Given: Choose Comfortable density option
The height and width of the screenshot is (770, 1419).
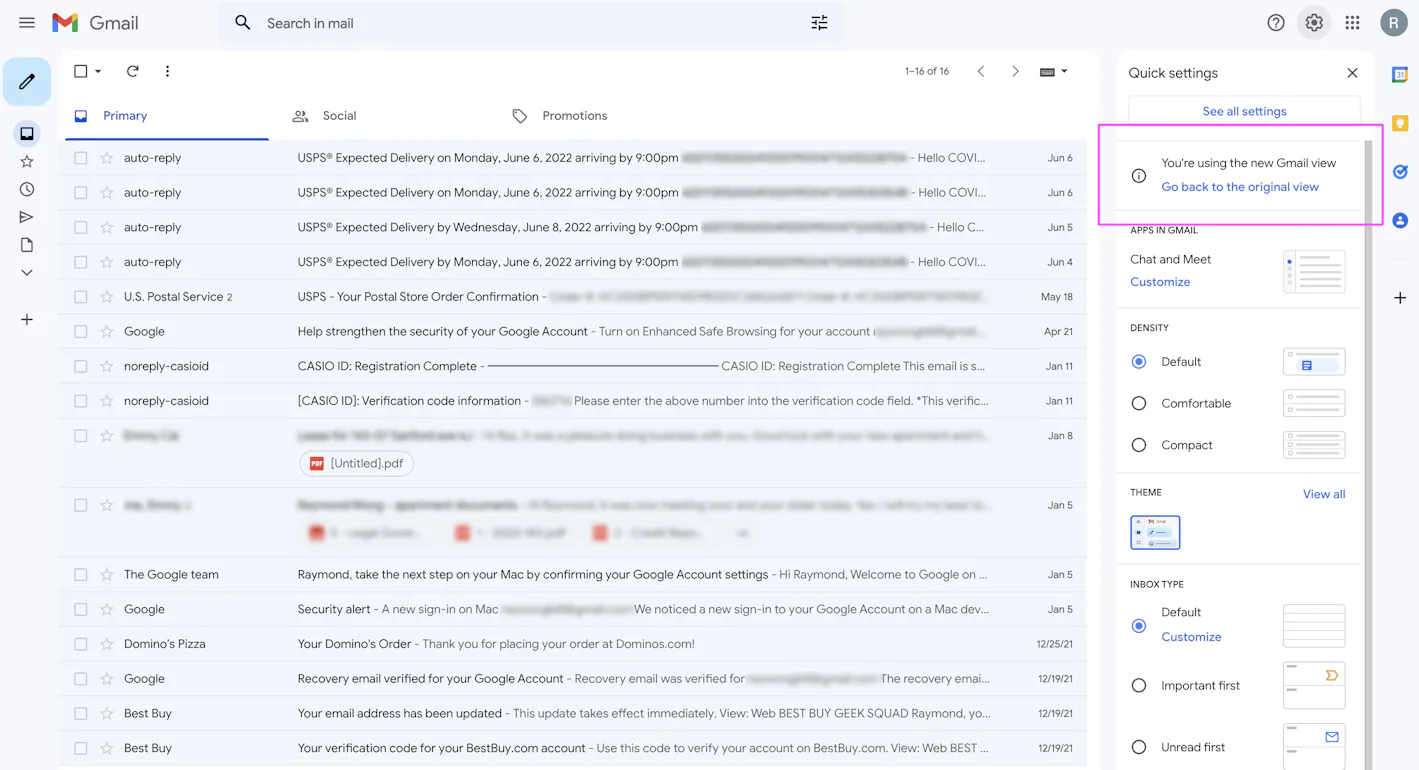Looking at the screenshot, I should coord(1139,403).
